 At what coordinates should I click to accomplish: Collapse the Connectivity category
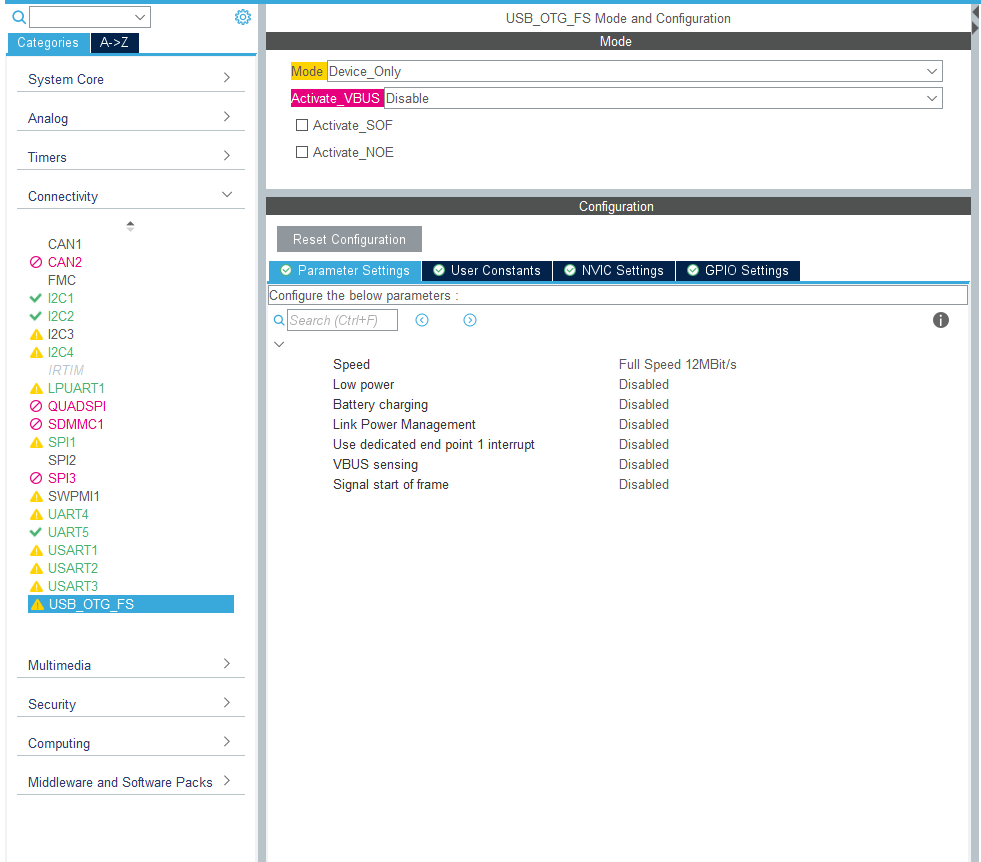point(130,196)
